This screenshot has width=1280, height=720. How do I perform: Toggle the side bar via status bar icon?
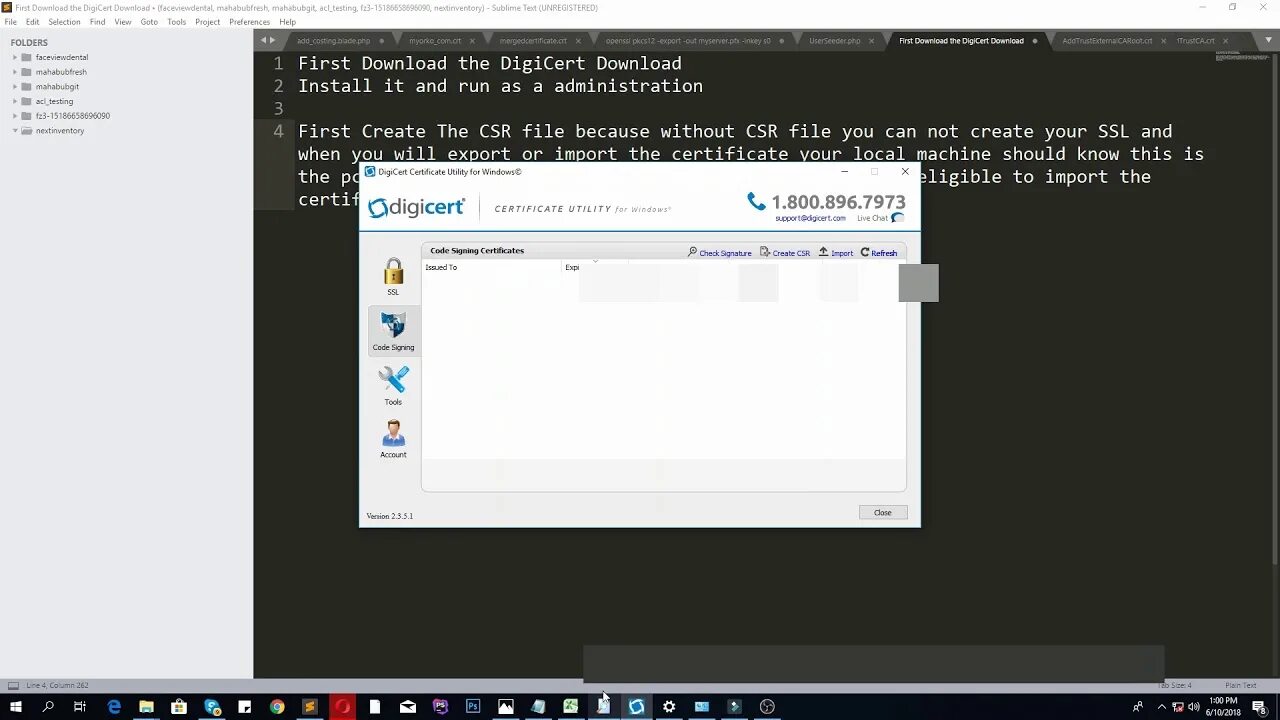point(13,685)
